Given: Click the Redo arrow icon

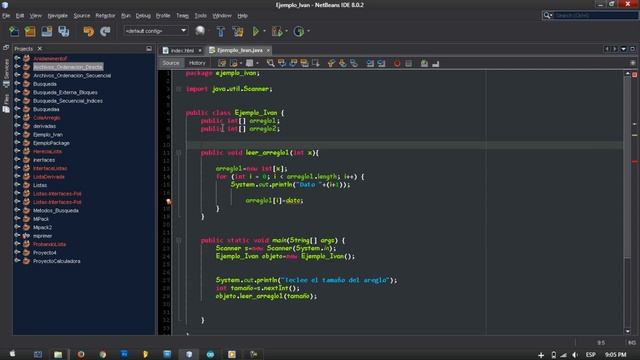Looking at the screenshot, I should pos(105,31).
